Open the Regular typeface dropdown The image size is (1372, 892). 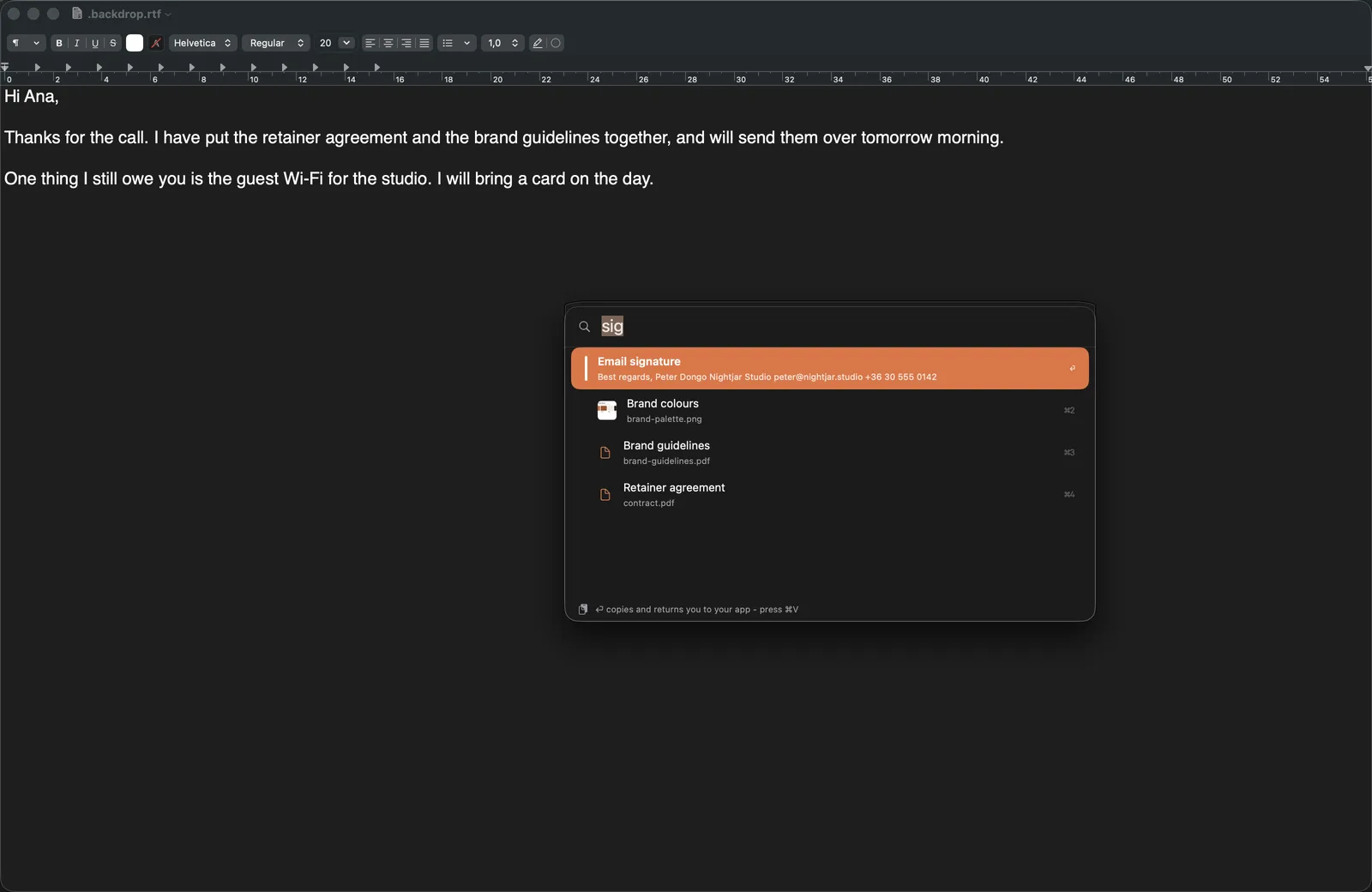pyautogui.click(x=275, y=43)
